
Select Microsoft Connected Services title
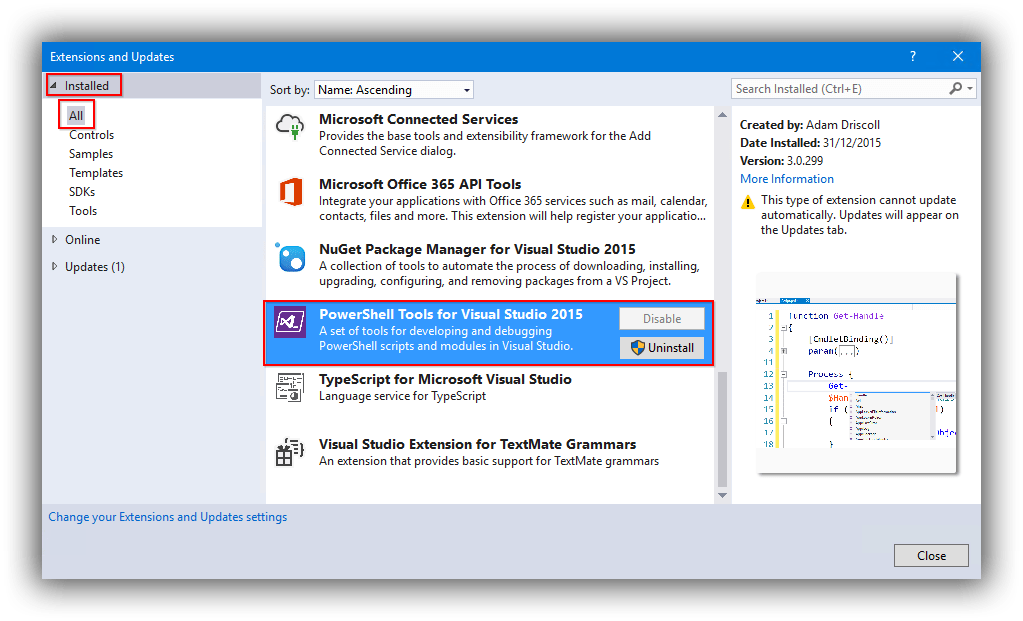[x=418, y=119]
